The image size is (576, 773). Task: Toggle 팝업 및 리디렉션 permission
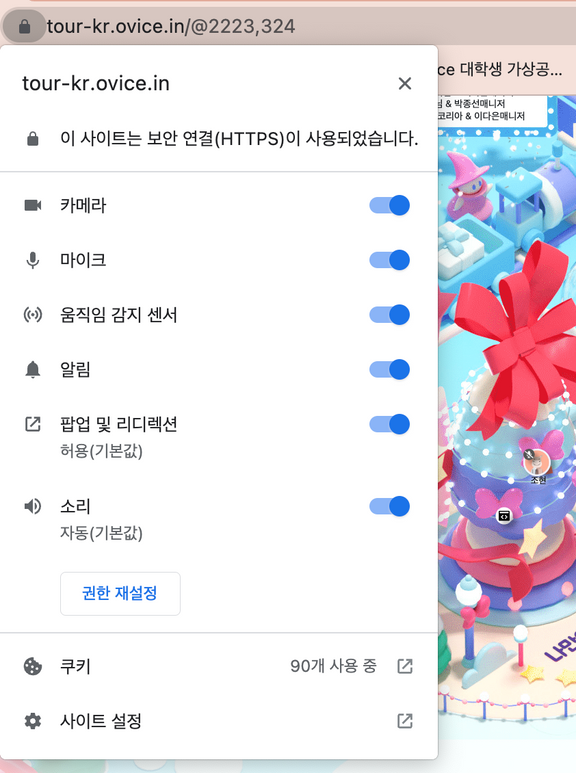(390, 424)
